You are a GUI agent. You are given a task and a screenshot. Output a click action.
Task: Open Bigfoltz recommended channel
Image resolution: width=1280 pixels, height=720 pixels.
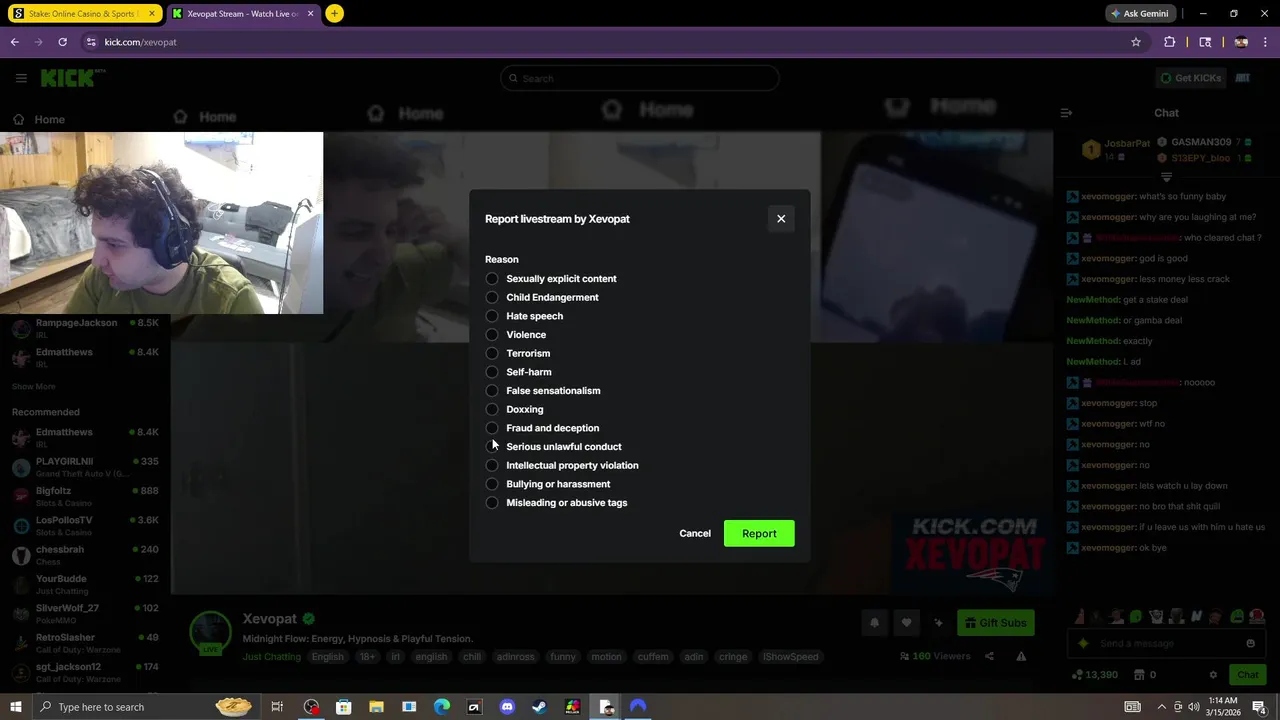click(x=85, y=496)
